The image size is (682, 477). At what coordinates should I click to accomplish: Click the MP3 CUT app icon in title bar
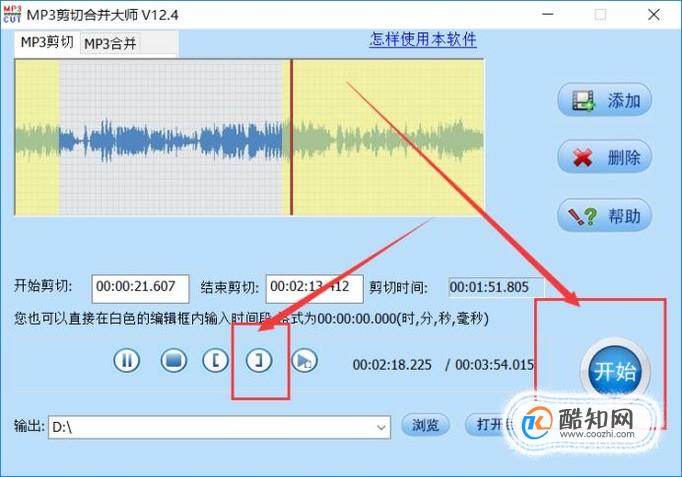tap(12, 14)
